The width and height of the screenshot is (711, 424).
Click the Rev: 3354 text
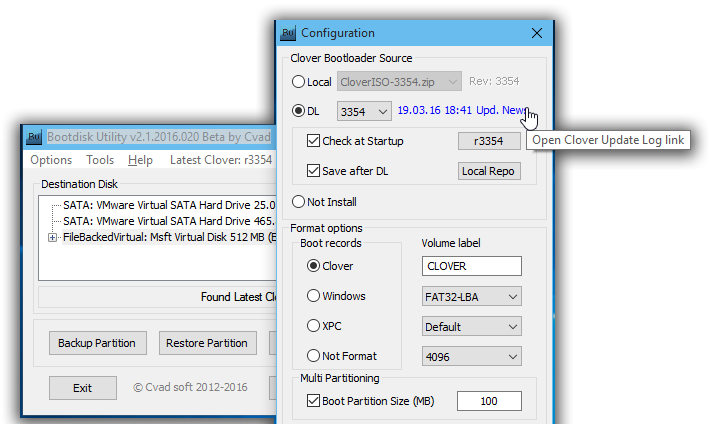(x=494, y=81)
